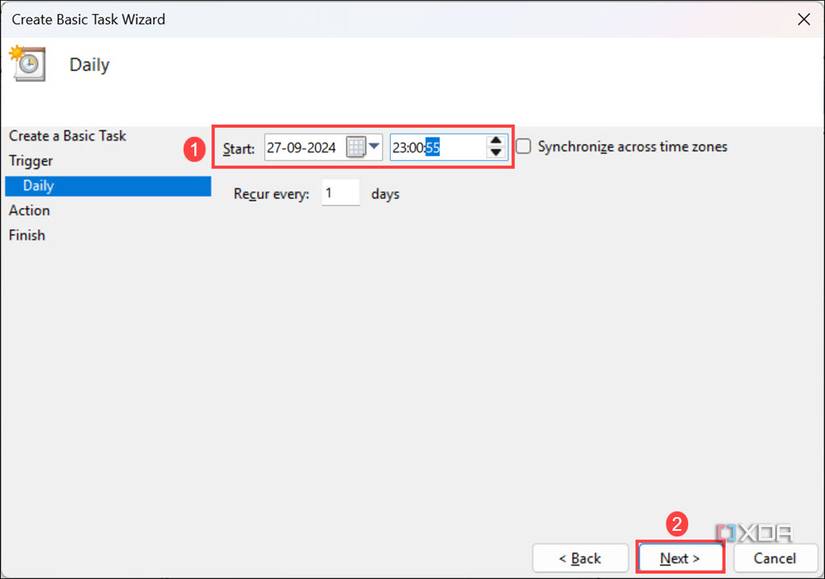Open the calendar icon beside the Start date
Image resolution: width=825 pixels, height=579 pixels.
tap(358, 147)
